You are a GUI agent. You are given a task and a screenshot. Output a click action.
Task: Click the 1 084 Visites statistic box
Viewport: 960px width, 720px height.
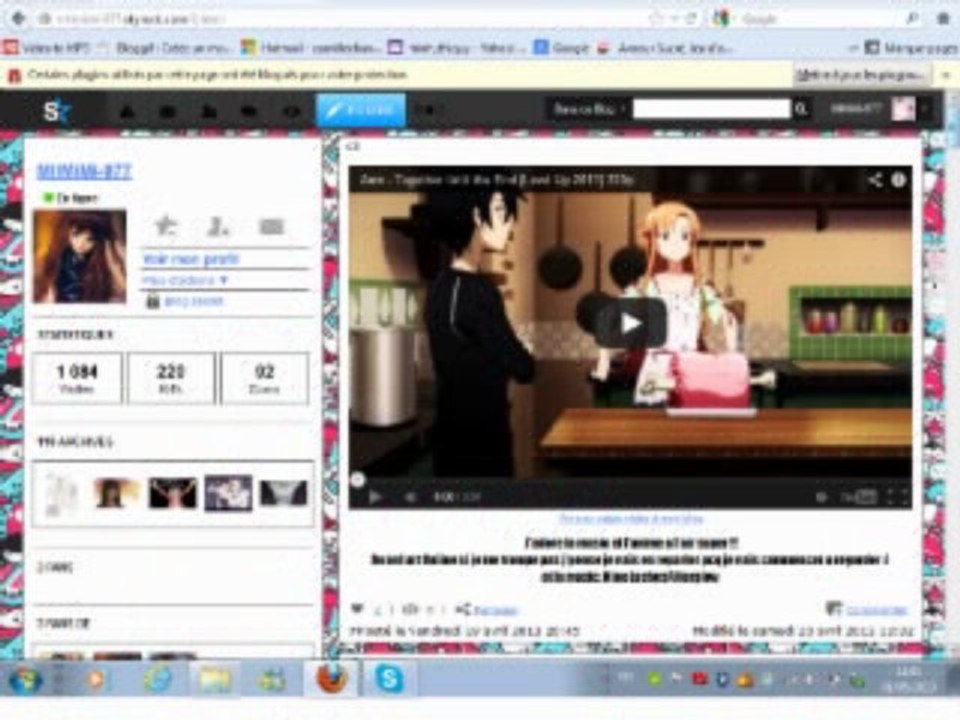click(x=77, y=378)
